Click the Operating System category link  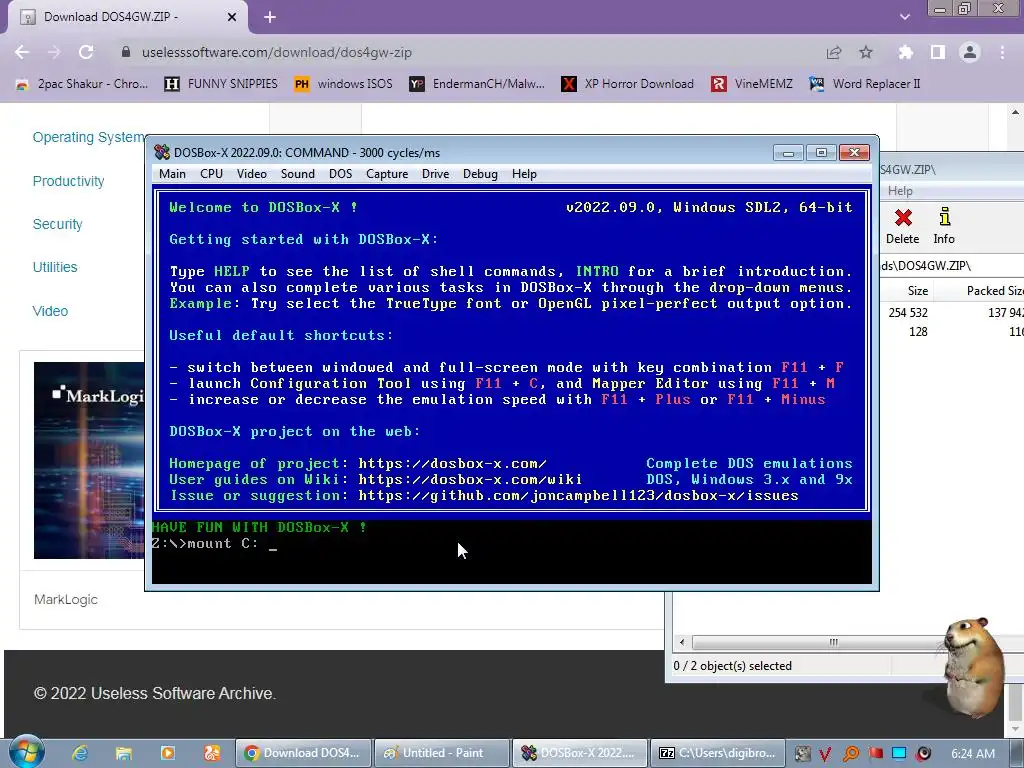pos(89,137)
